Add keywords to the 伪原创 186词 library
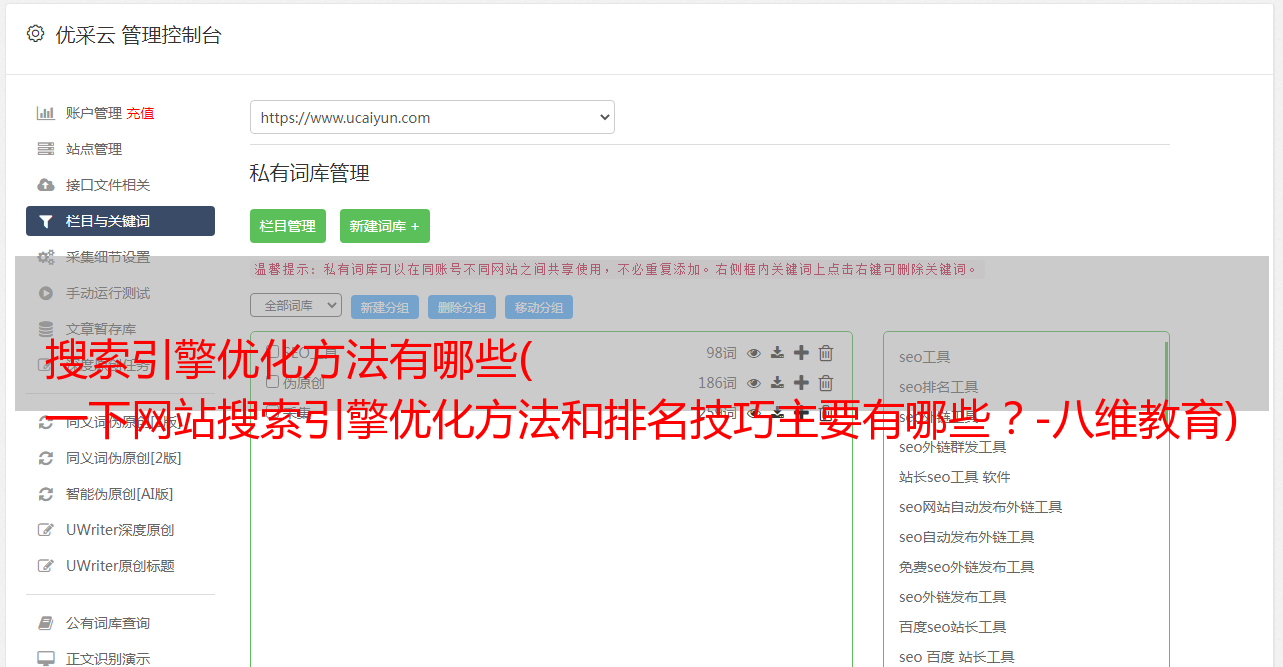This screenshot has width=1283, height=667. [801, 383]
